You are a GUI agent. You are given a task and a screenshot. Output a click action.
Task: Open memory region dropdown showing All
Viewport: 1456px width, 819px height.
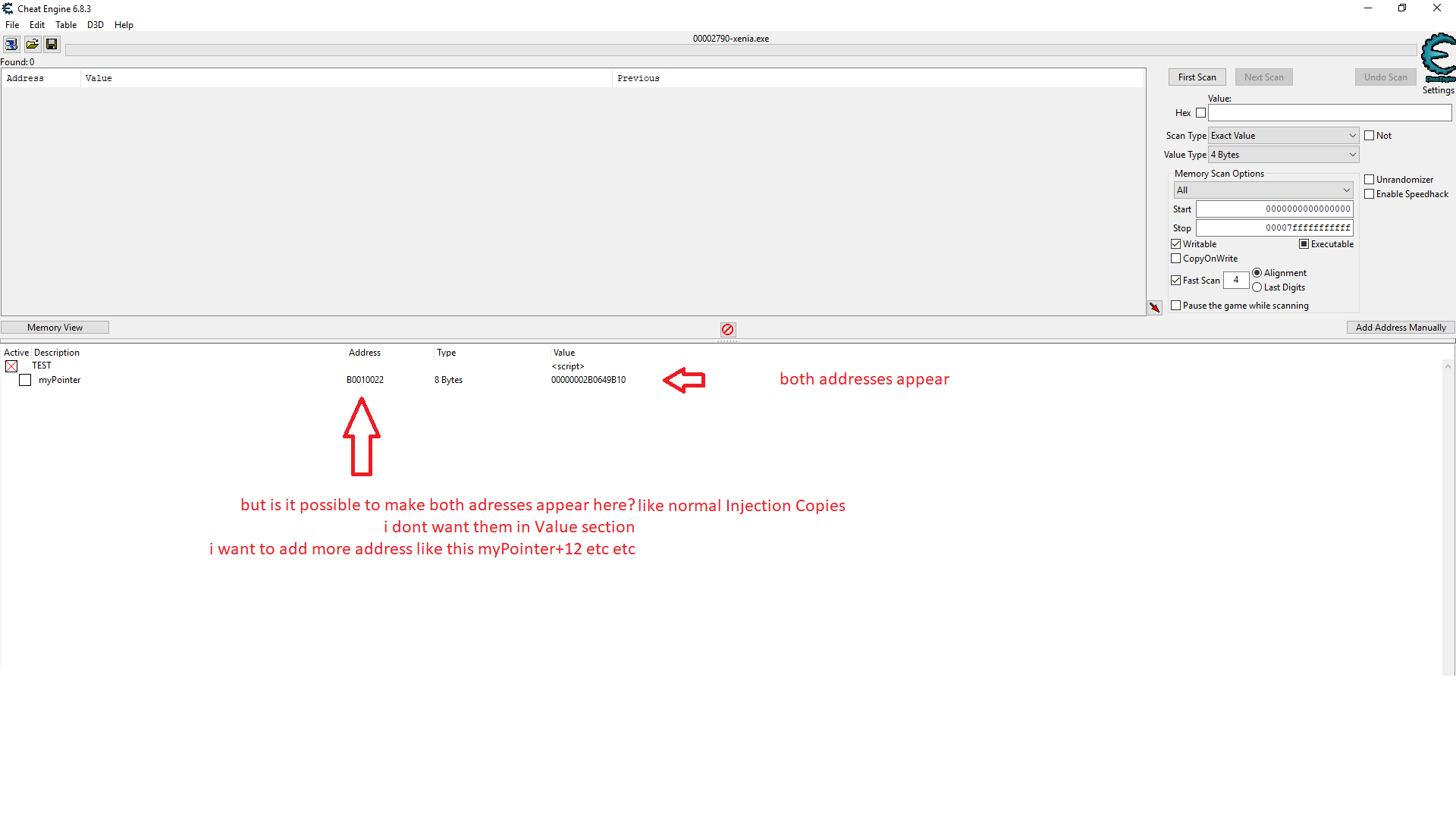pyautogui.click(x=1263, y=190)
